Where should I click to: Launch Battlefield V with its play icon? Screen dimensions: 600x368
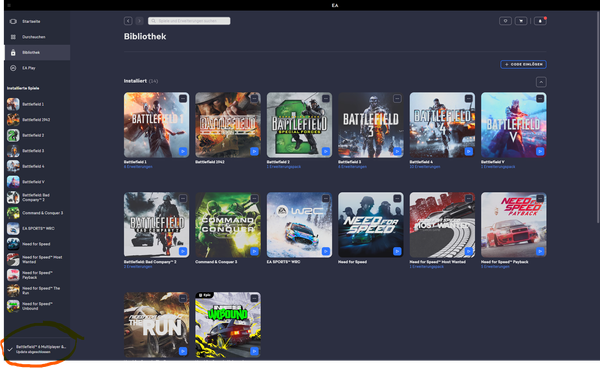(540, 151)
